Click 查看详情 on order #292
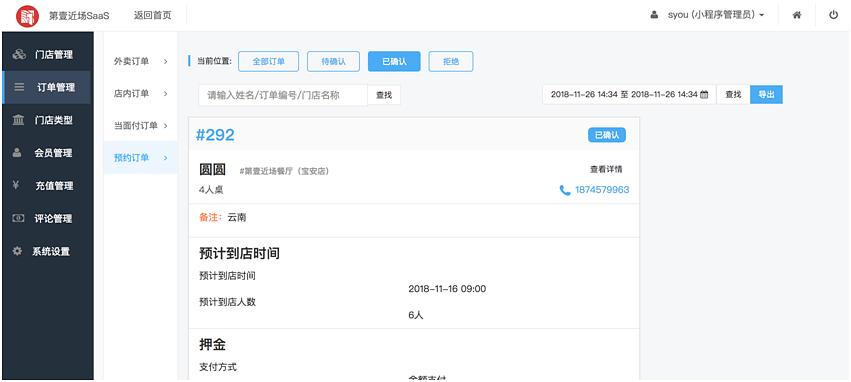 click(606, 169)
